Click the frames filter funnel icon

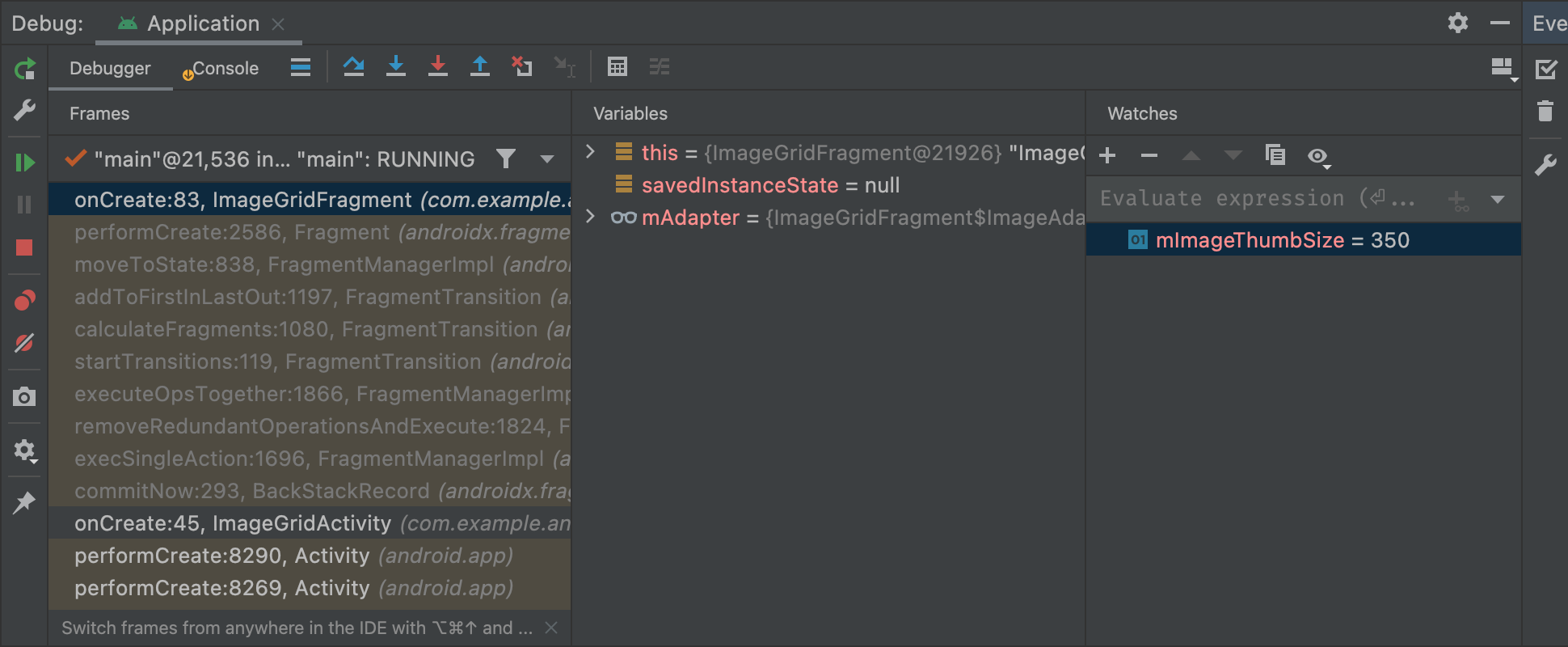point(506,159)
